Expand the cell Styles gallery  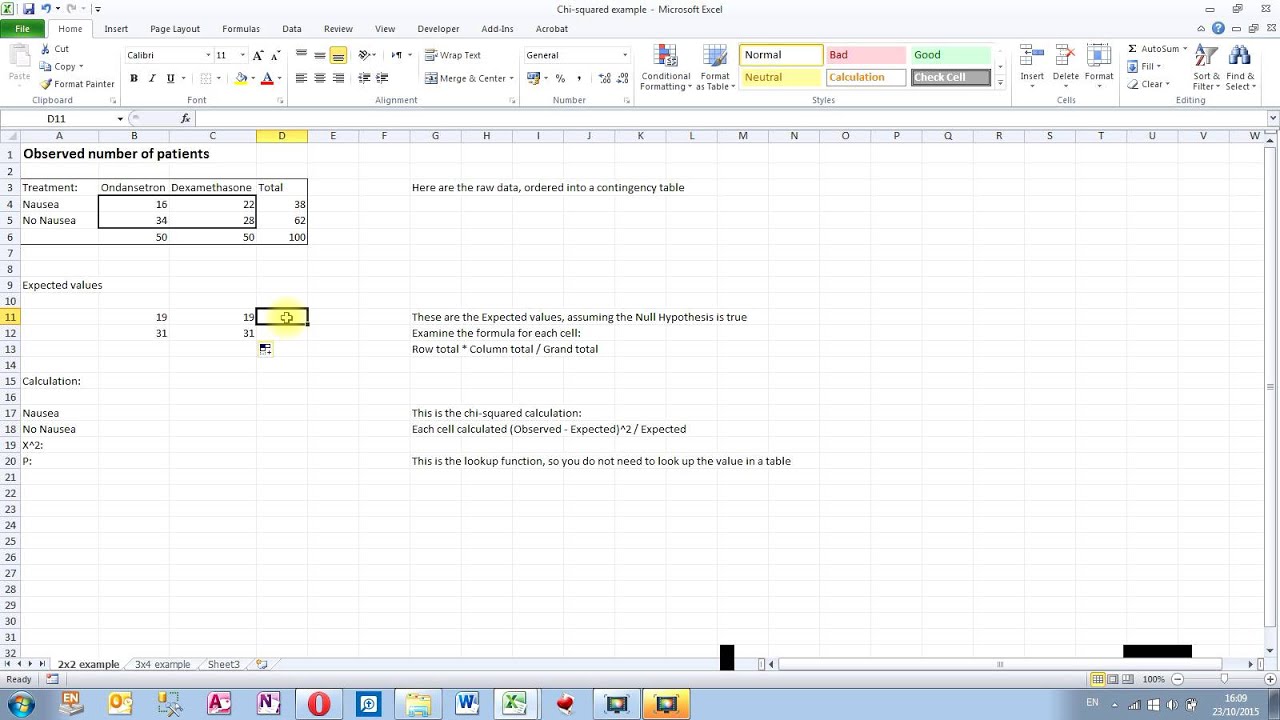(x=1001, y=84)
